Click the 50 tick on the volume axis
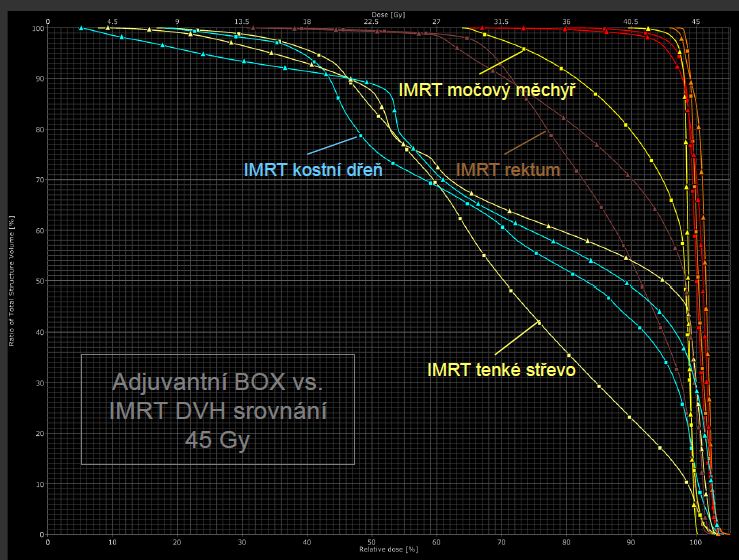The height and width of the screenshot is (560, 739). [x=40, y=281]
